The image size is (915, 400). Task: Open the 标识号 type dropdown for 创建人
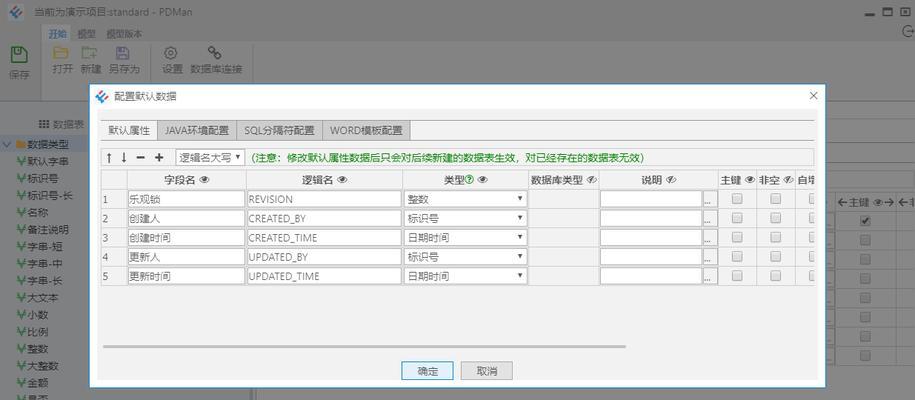[x=465, y=218]
